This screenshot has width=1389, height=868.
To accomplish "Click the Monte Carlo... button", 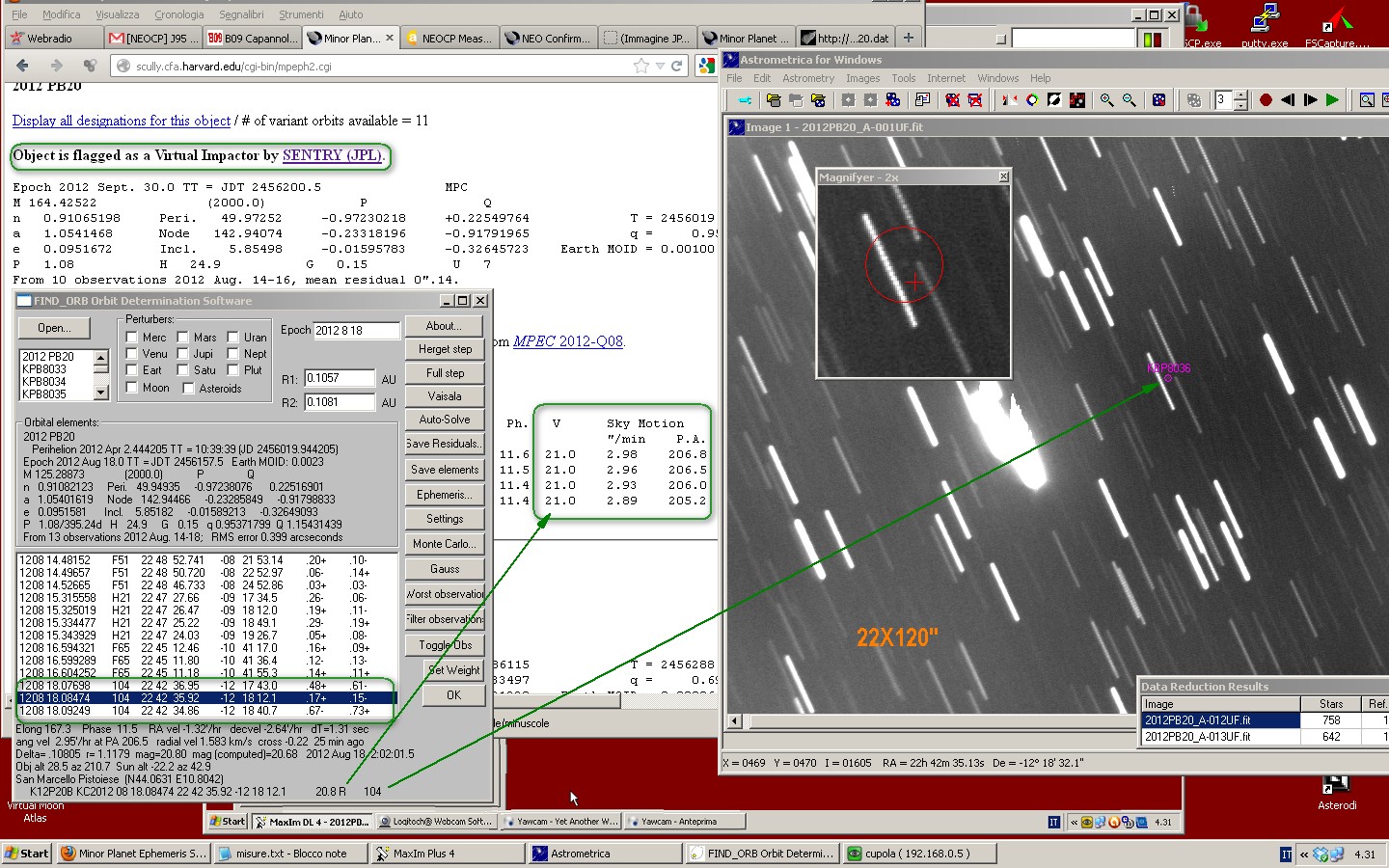I will (x=445, y=543).
